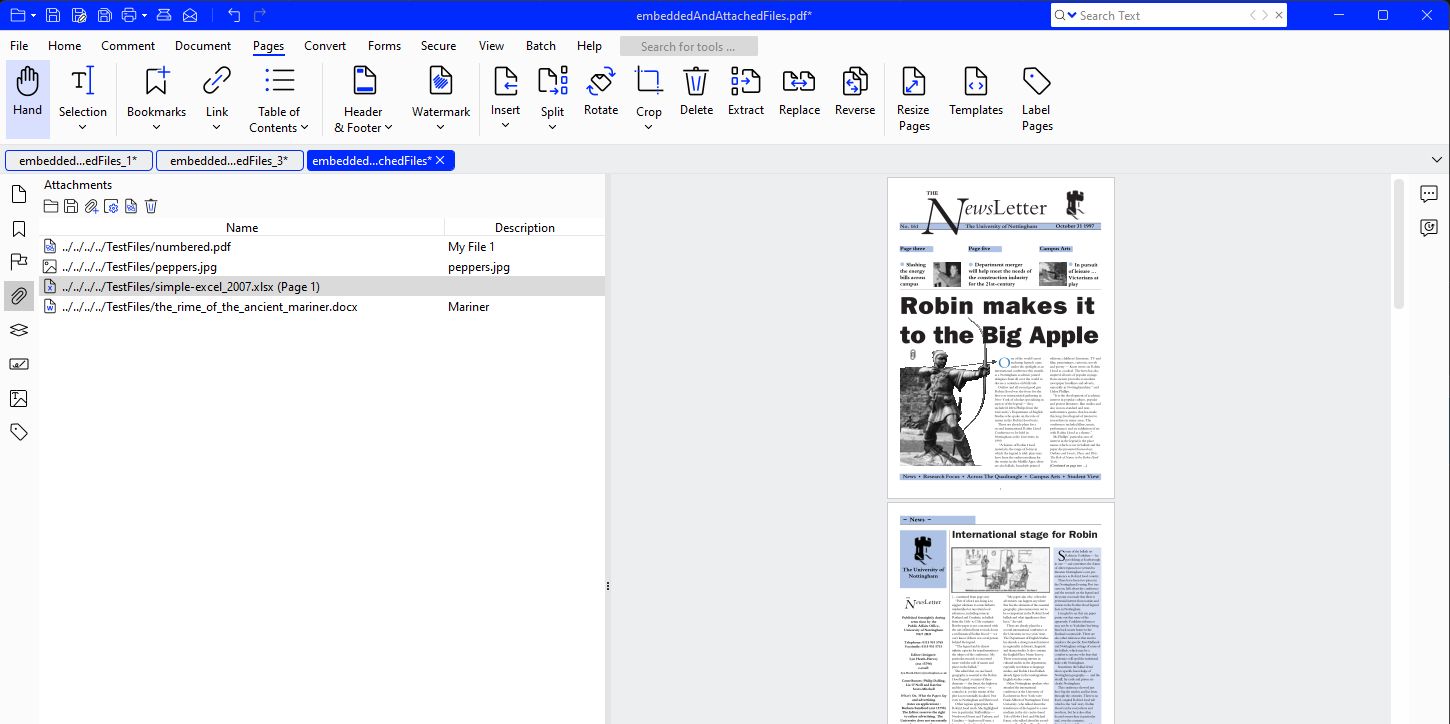Viewport: 1450px width, 724px height.
Task: Select the Attachments paperclip panel in the sidebar
Action: tap(18, 296)
